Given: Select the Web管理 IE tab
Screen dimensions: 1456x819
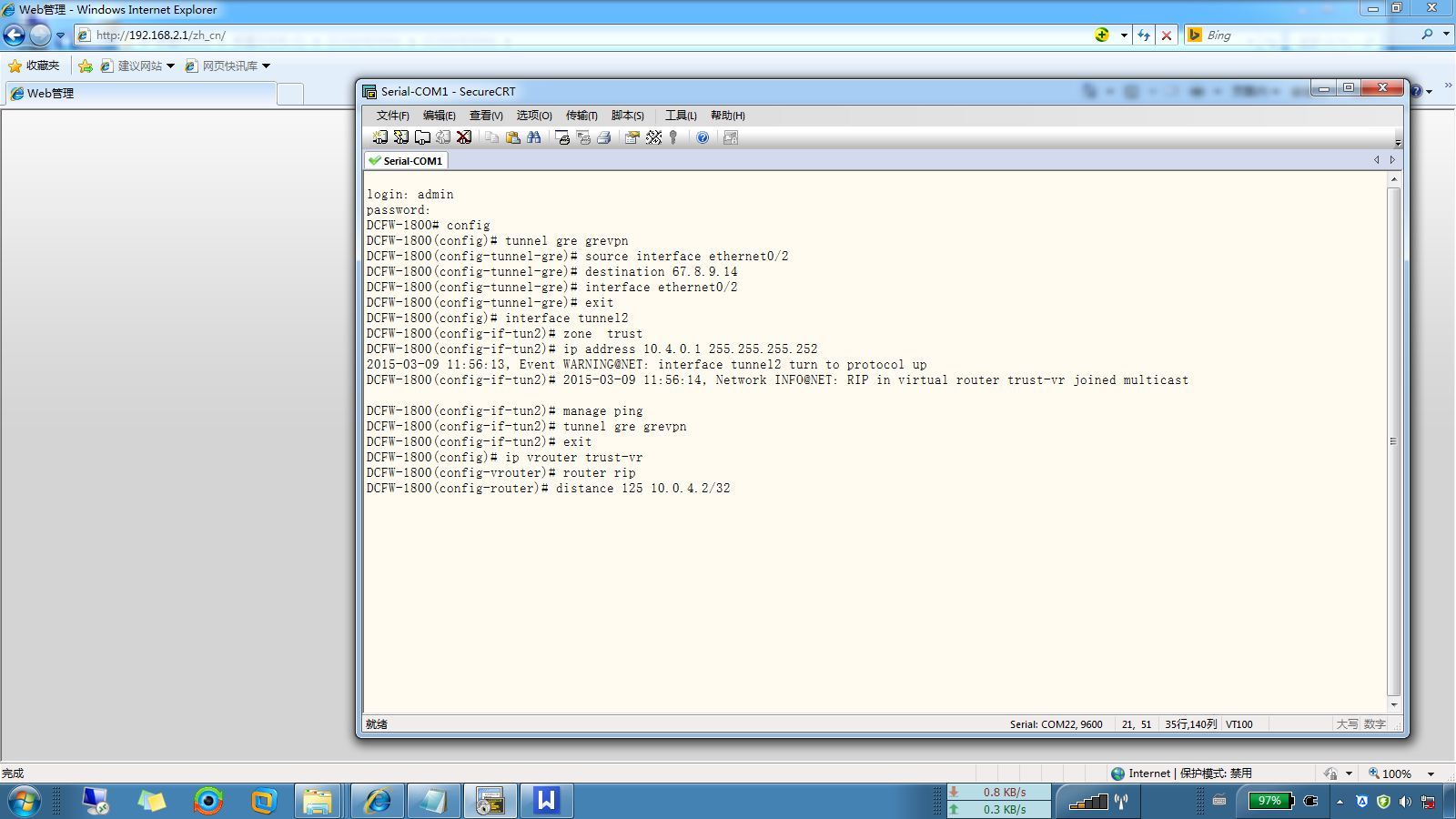Looking at the screenshot, I should point(140,93).
